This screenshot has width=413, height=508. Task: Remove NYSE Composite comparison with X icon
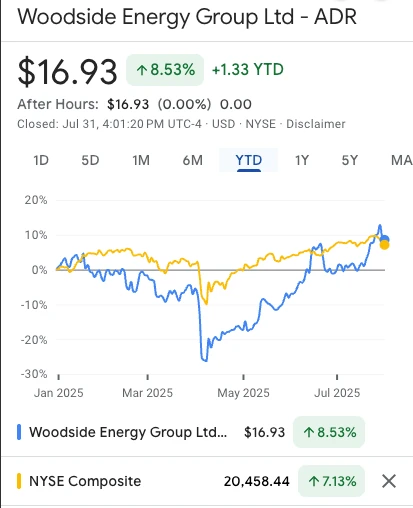pos(389,481)
